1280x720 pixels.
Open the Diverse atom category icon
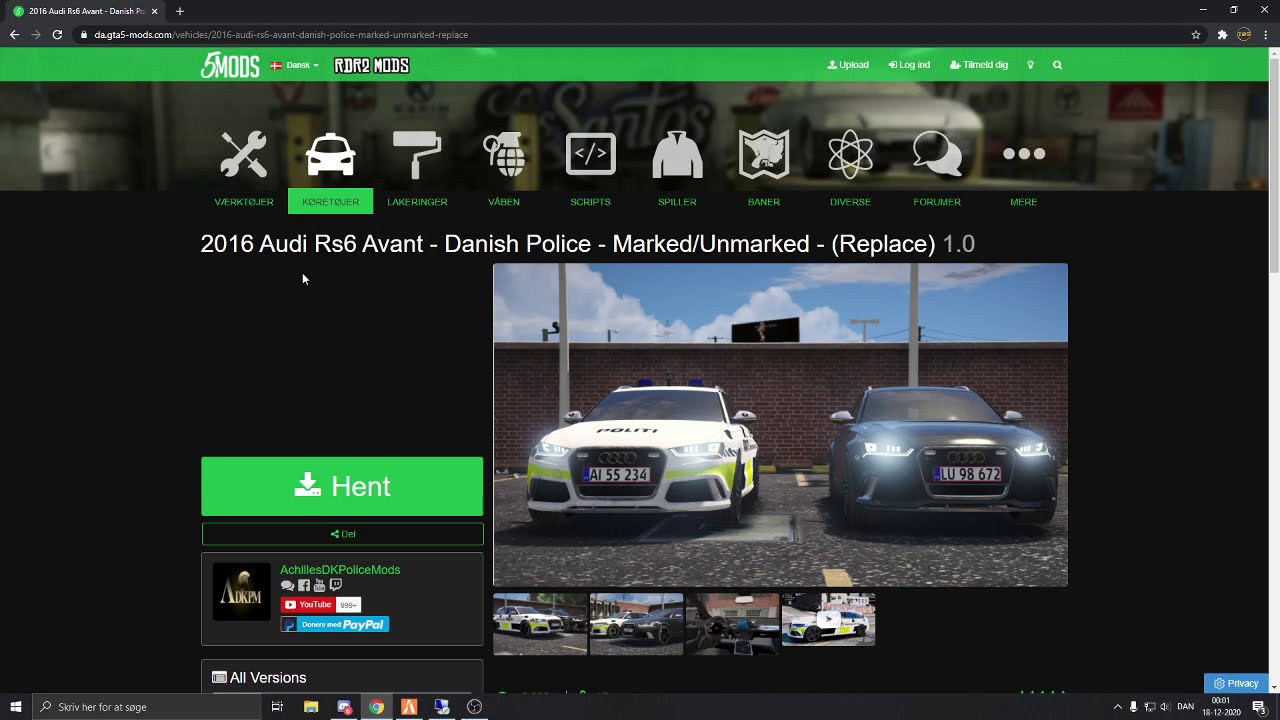pos(850,154)
